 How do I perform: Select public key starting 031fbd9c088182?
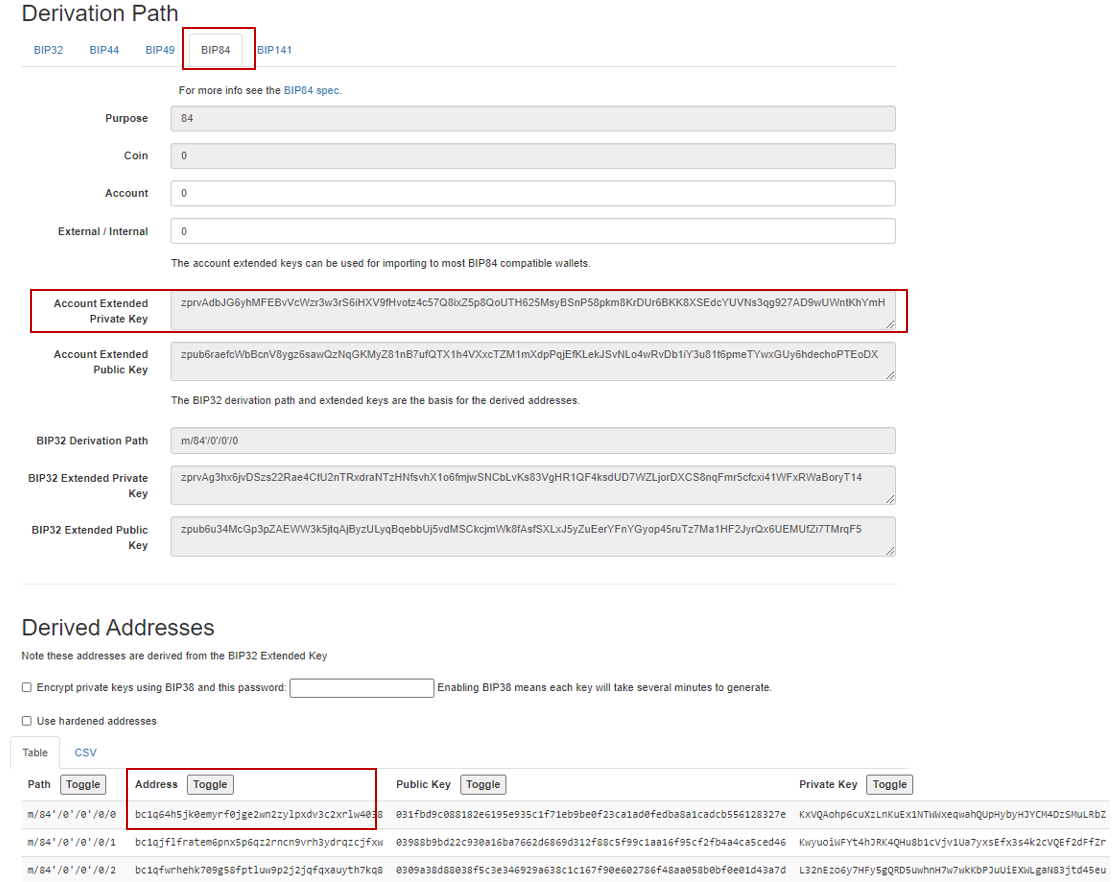pos(591,814)
